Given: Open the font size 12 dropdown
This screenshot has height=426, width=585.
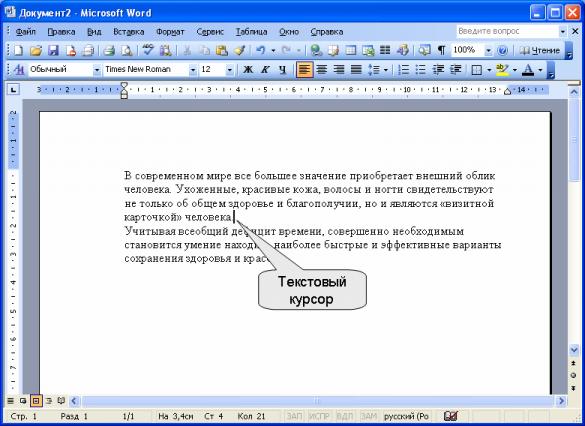Looking at the screenshot, I should pyautogui.click(x=230, y=70).
